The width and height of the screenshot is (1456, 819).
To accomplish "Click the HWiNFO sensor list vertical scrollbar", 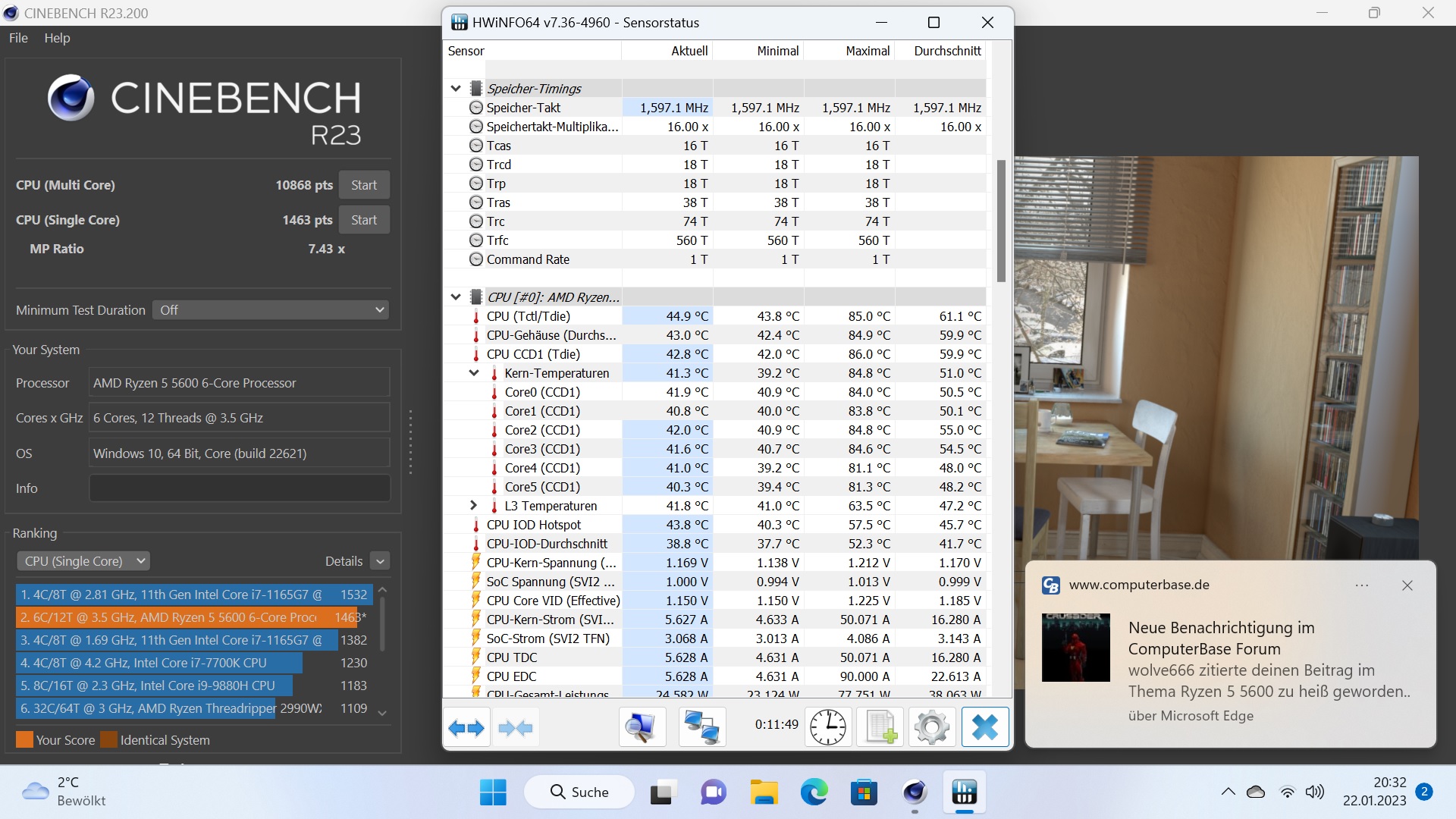I will pyautogui.click(x=1001, y=220).
